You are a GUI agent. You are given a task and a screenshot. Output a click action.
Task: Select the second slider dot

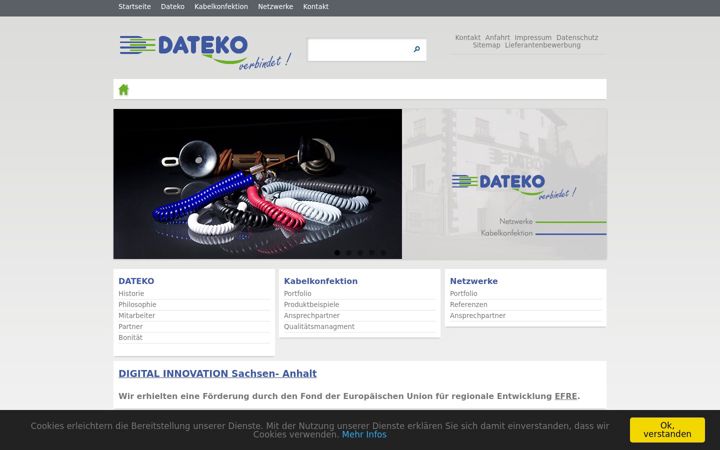349,253
